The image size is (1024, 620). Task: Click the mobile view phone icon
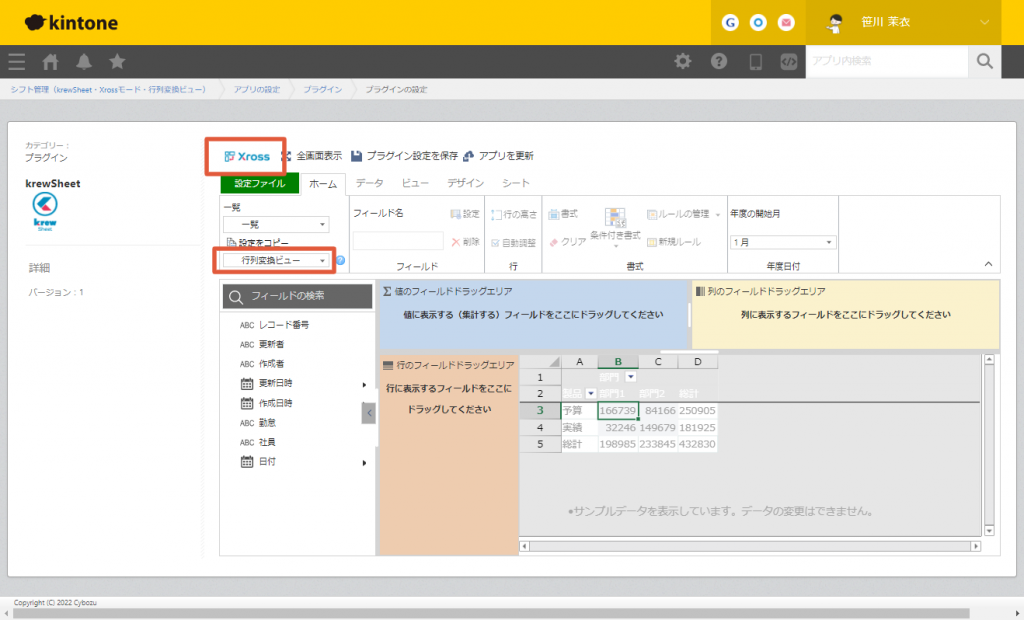tap(756, 61)
